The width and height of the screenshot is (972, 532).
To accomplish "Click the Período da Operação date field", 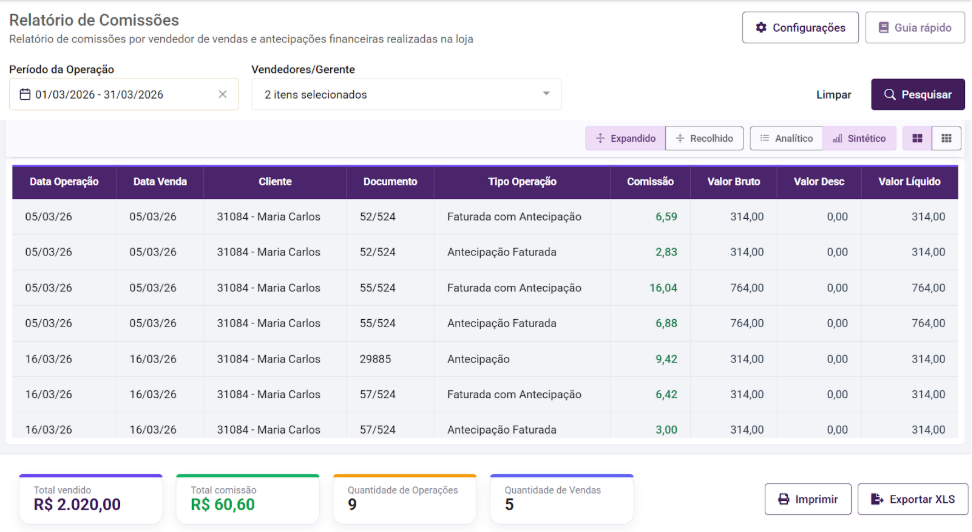I will (120, 95).
